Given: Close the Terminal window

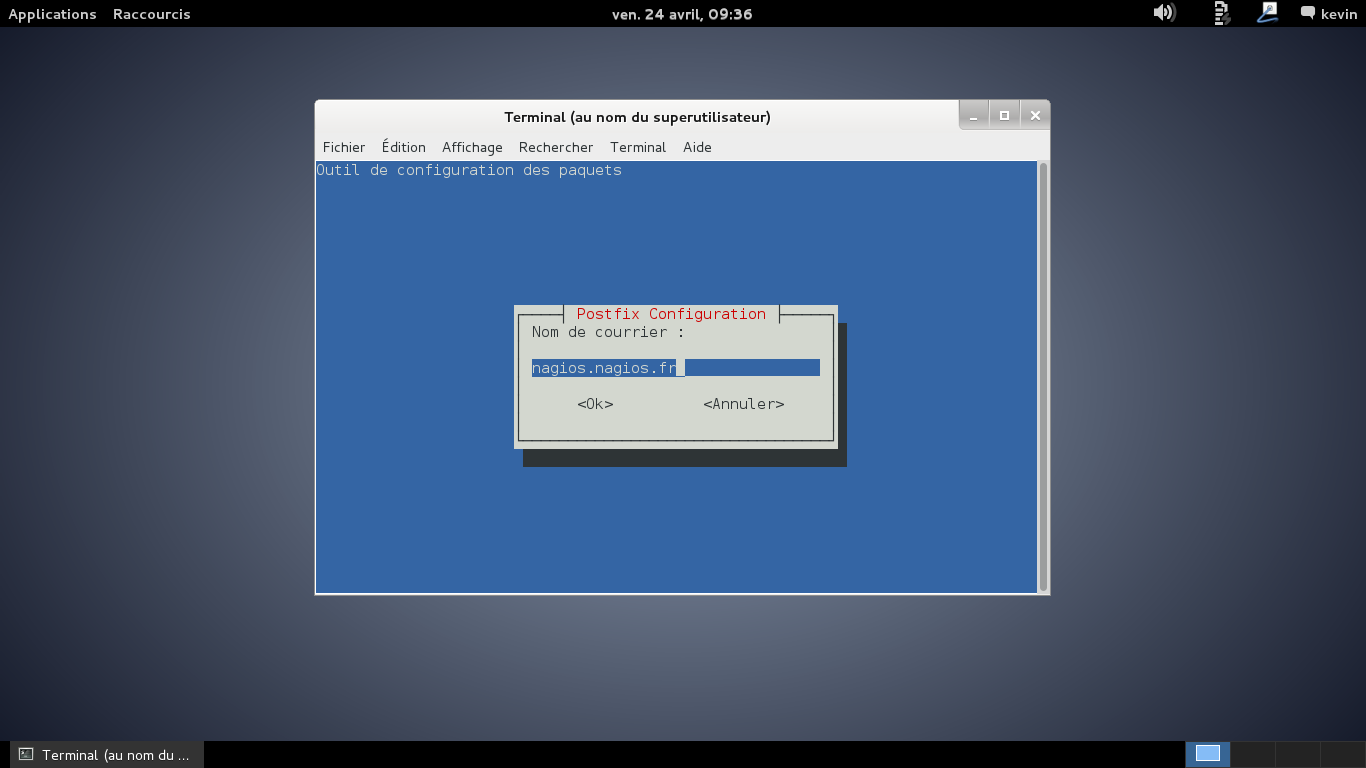Looking at the screenshot, I should [x=1035, y=115].
